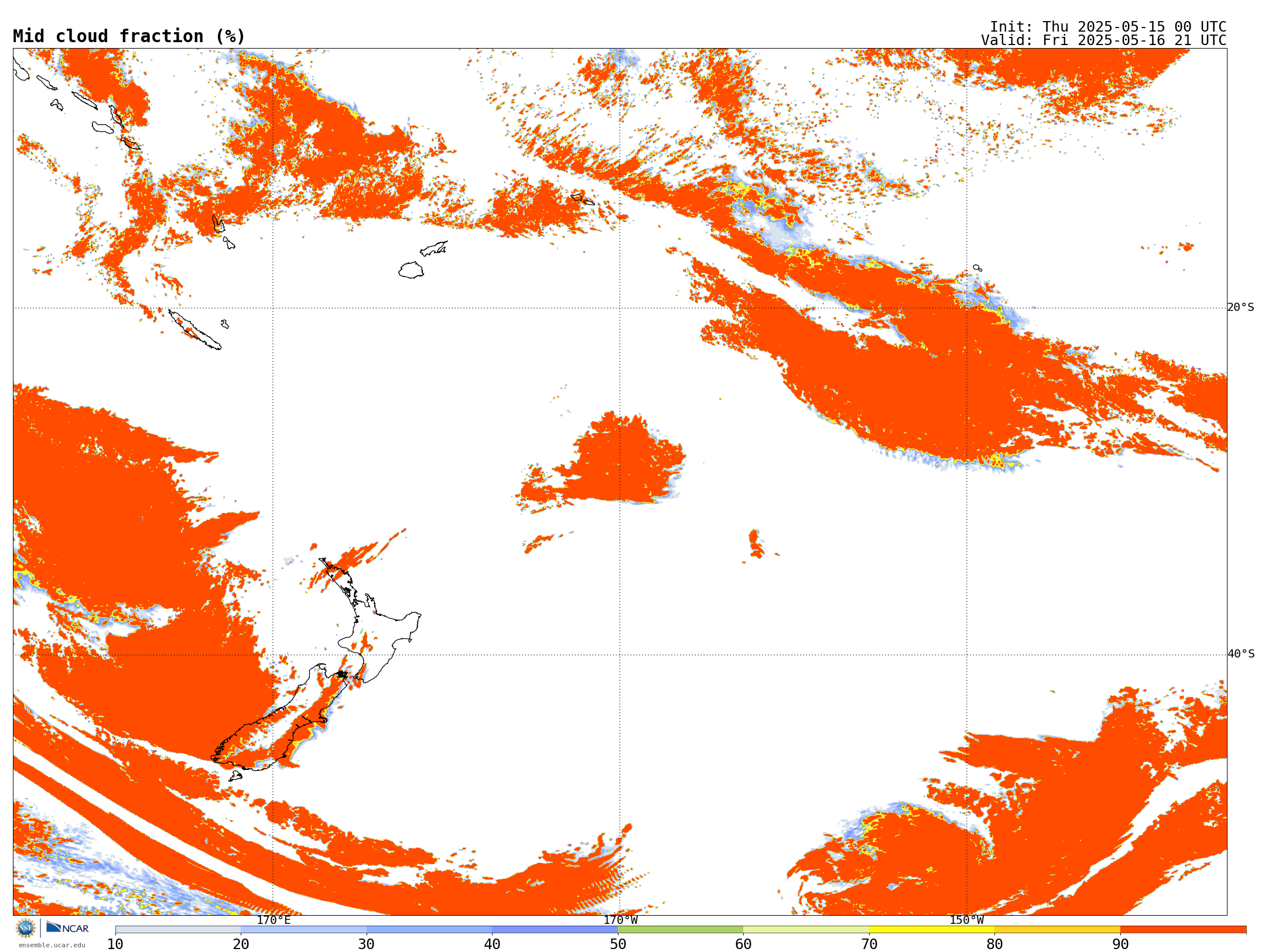The height and width of the screenshot is (952, 1265).
Task: Select the 'Init: Thu 2025-05-15 00 UTC' text
Action: 1107,27
